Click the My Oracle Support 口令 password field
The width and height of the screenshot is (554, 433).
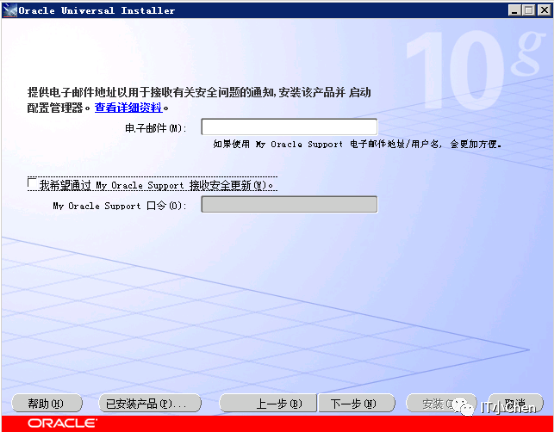(289, 204)
